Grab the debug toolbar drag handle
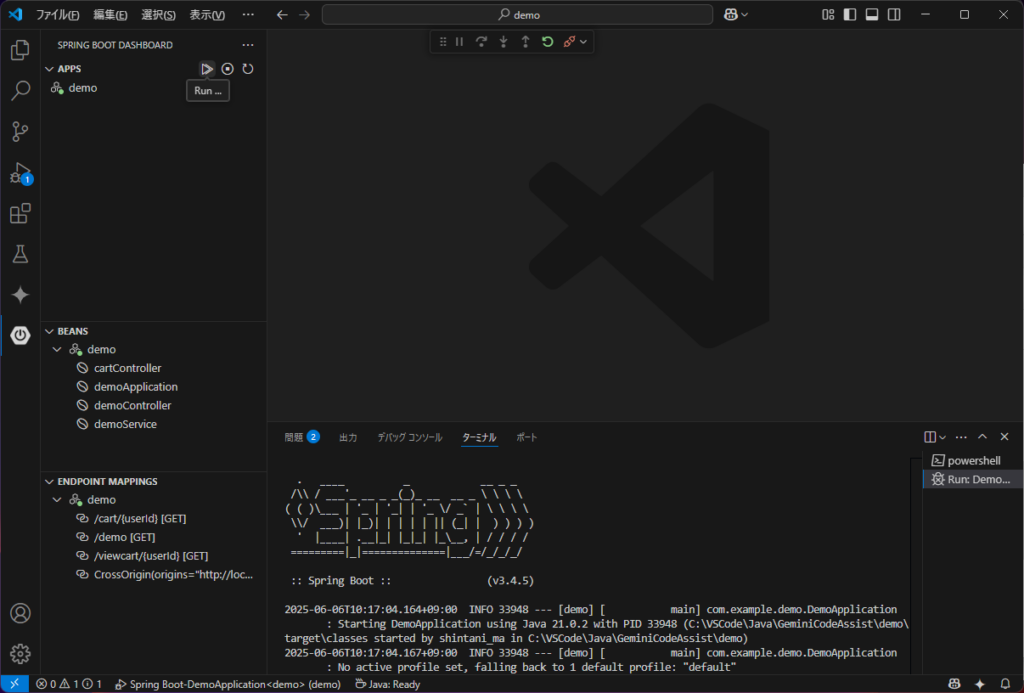Viewport: 1024px width, 693px height. 443,42
